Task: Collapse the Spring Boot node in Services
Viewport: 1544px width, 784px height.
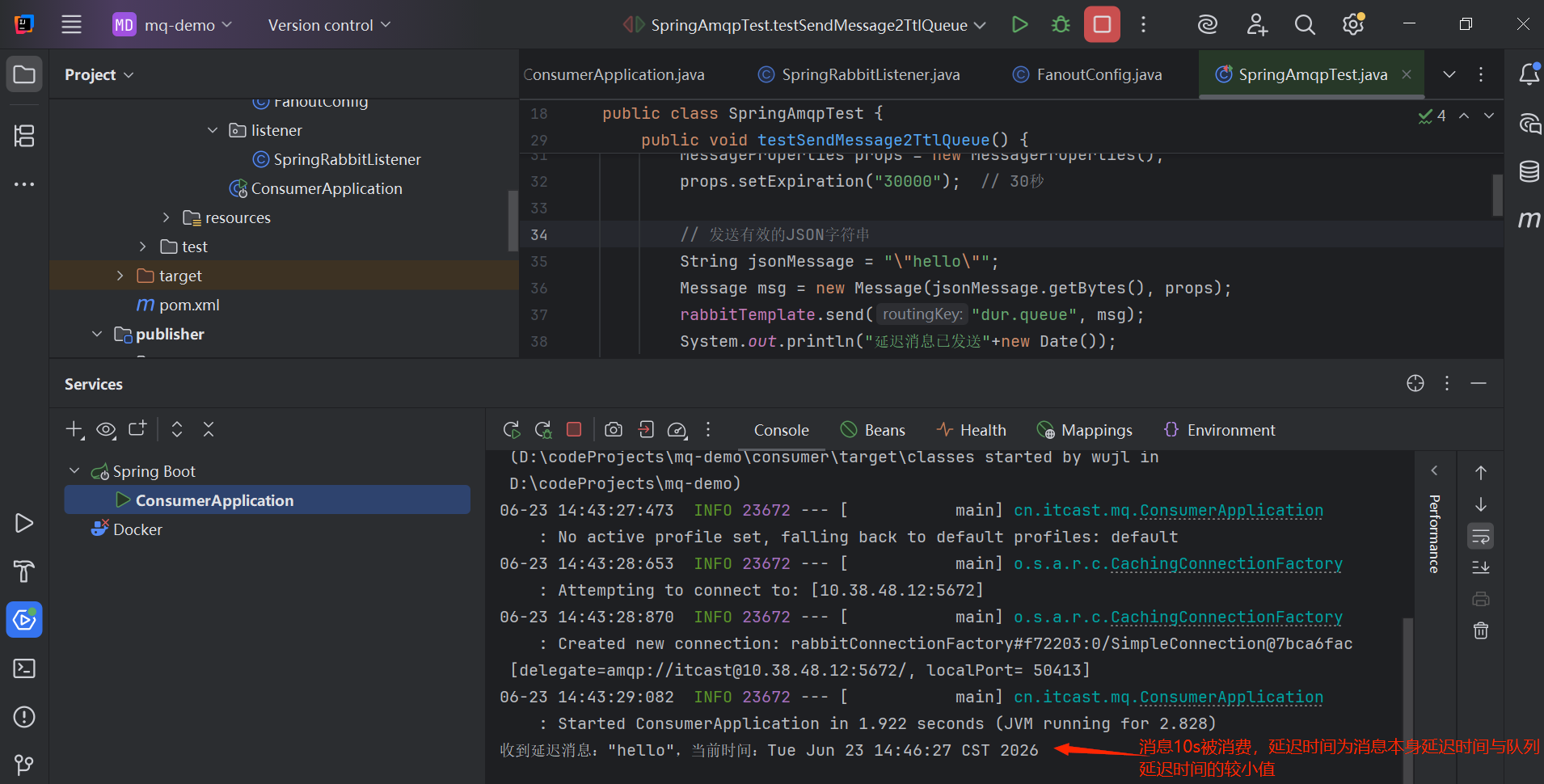Action: click(x=74, y=471)
